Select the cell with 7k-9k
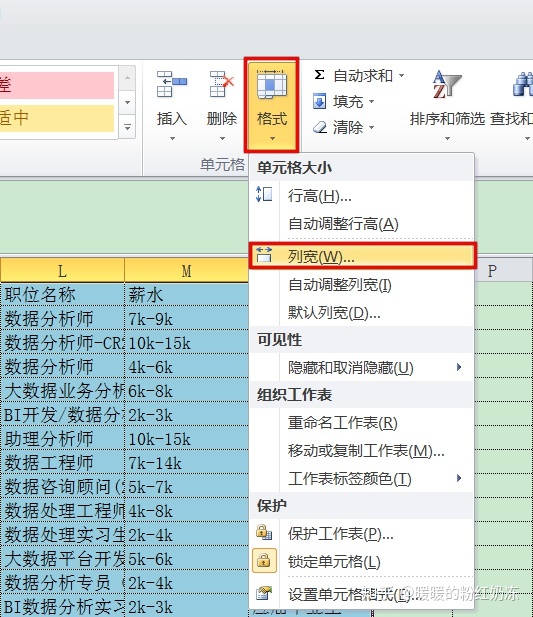The image size is (533, 617). [186, 318]
